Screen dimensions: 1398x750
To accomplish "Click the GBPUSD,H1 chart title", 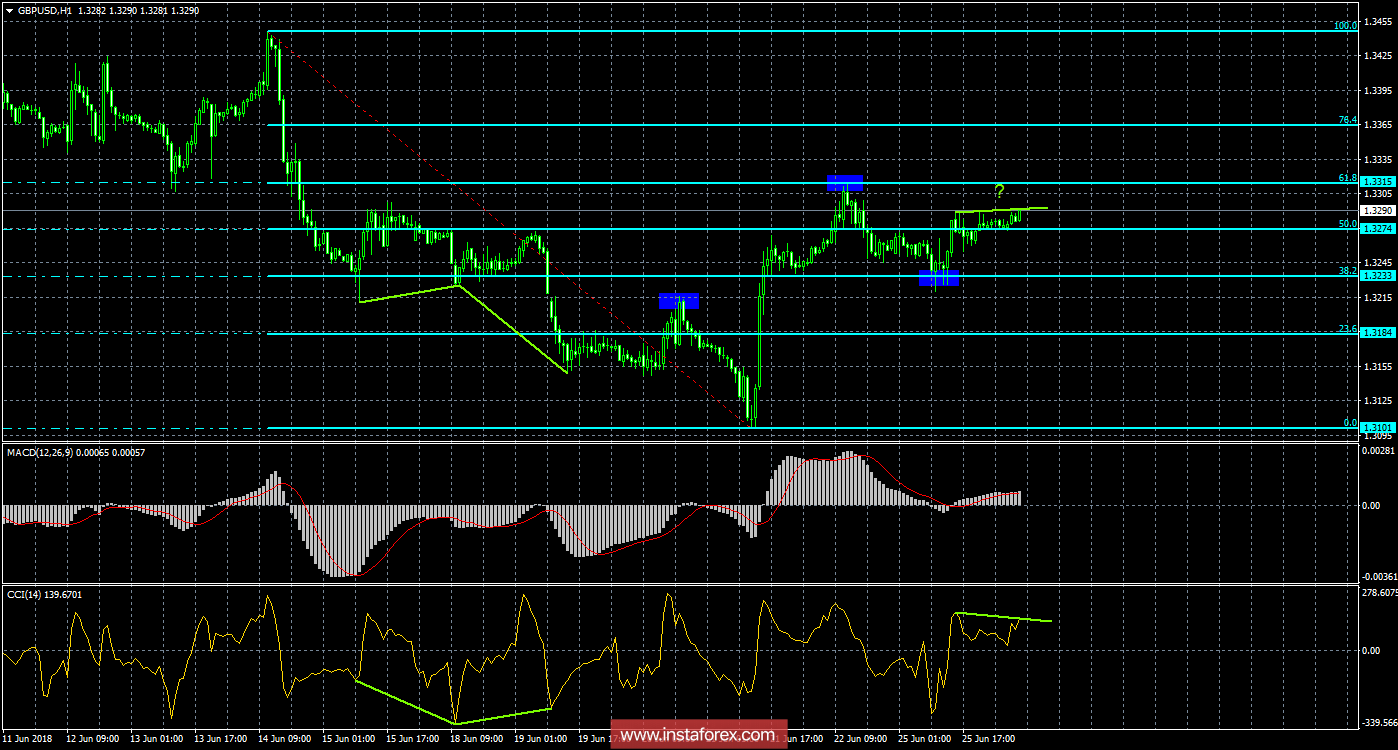I will pyautogui.click(x=43, y=10).
